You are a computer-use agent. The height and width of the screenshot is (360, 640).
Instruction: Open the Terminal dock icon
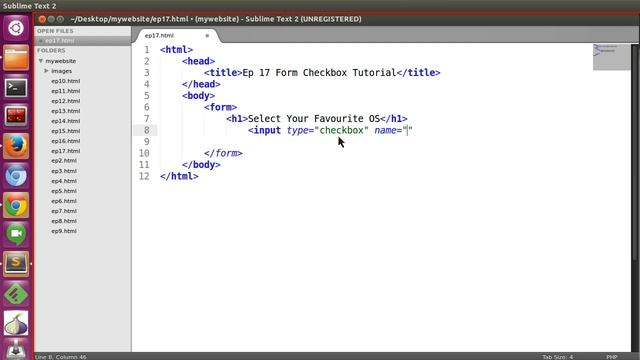tap(16, 87)
